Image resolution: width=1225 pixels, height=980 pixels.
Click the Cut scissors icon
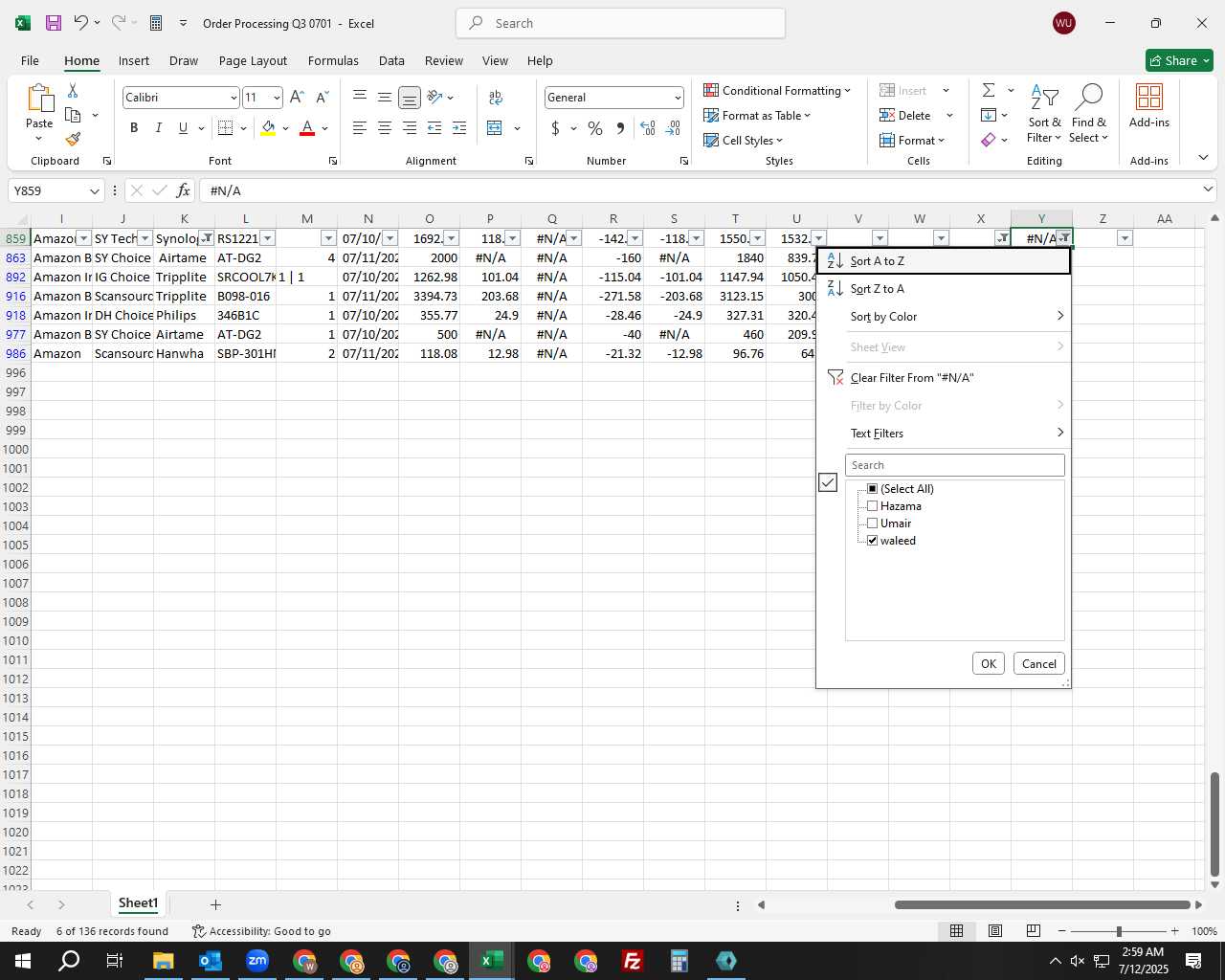point(73,90)
